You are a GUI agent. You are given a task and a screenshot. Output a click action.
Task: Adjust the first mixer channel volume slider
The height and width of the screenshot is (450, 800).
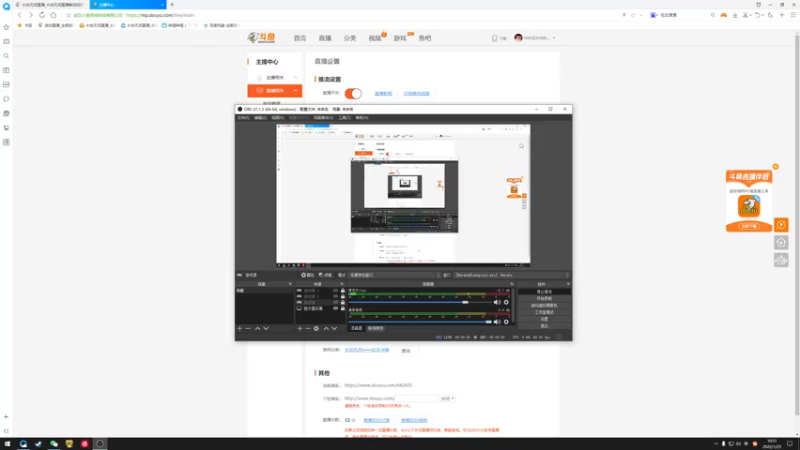[x=419, y=302]
